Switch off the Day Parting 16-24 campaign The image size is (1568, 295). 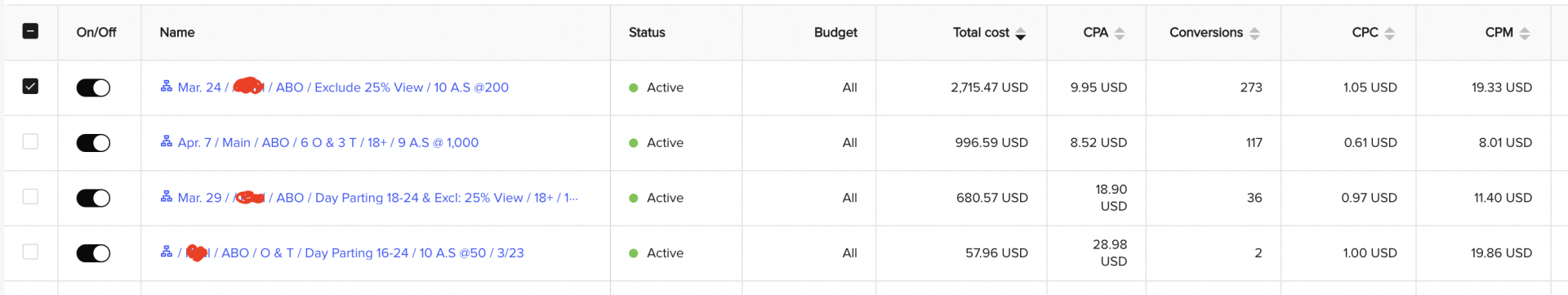tap(93, 253)
